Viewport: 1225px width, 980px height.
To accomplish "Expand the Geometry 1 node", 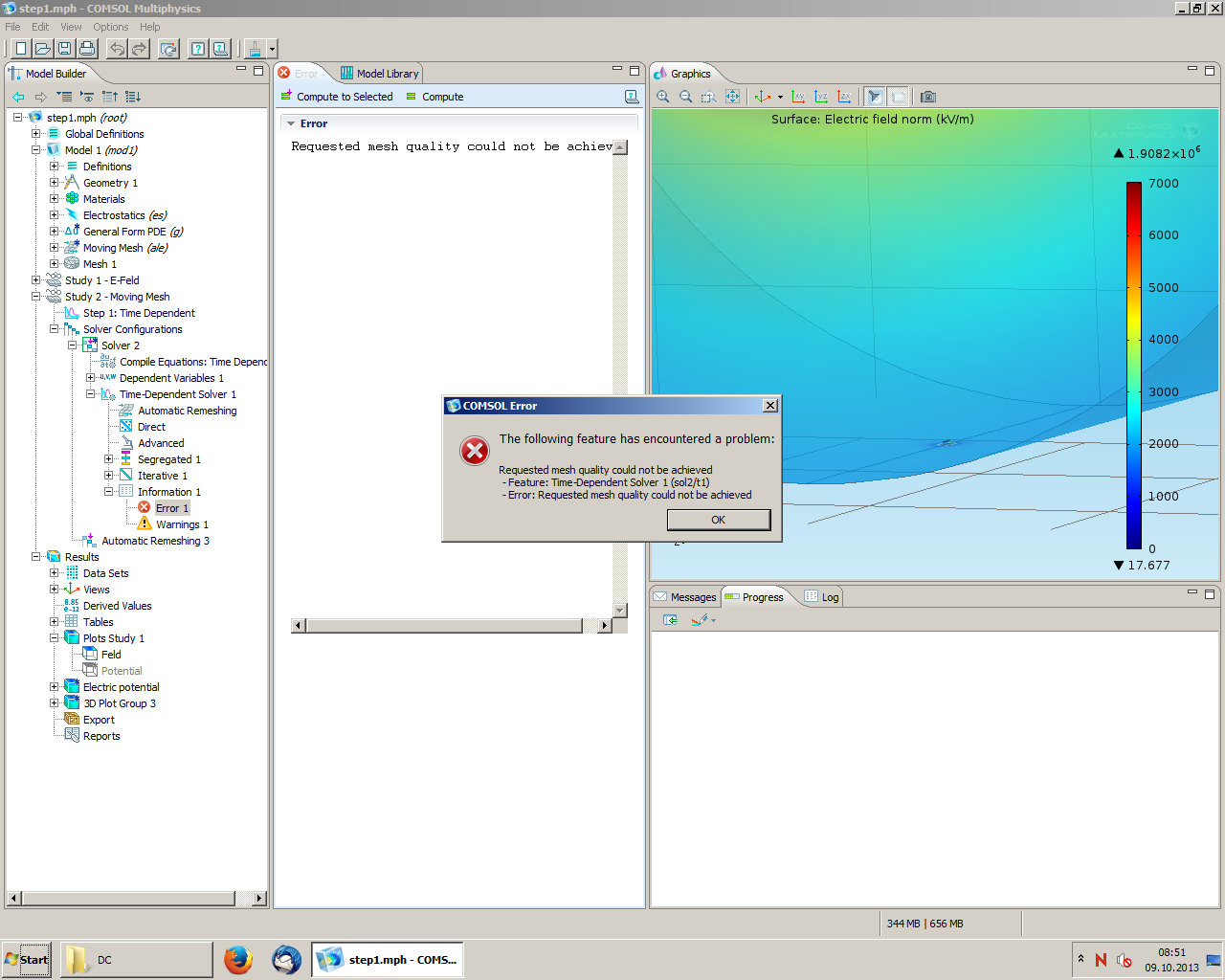I will click(x=54, y=183).
